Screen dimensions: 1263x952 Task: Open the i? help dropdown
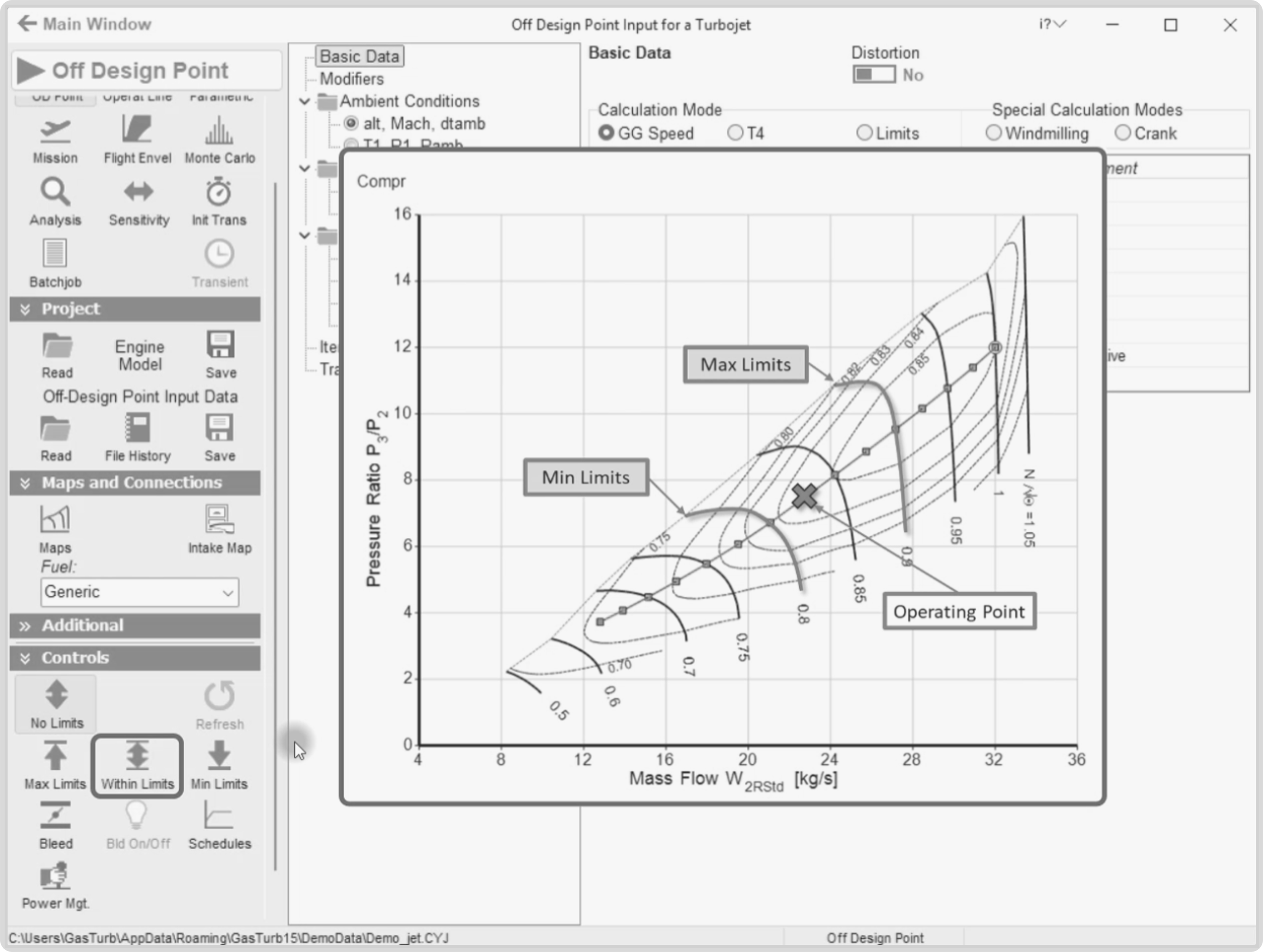1052,24
